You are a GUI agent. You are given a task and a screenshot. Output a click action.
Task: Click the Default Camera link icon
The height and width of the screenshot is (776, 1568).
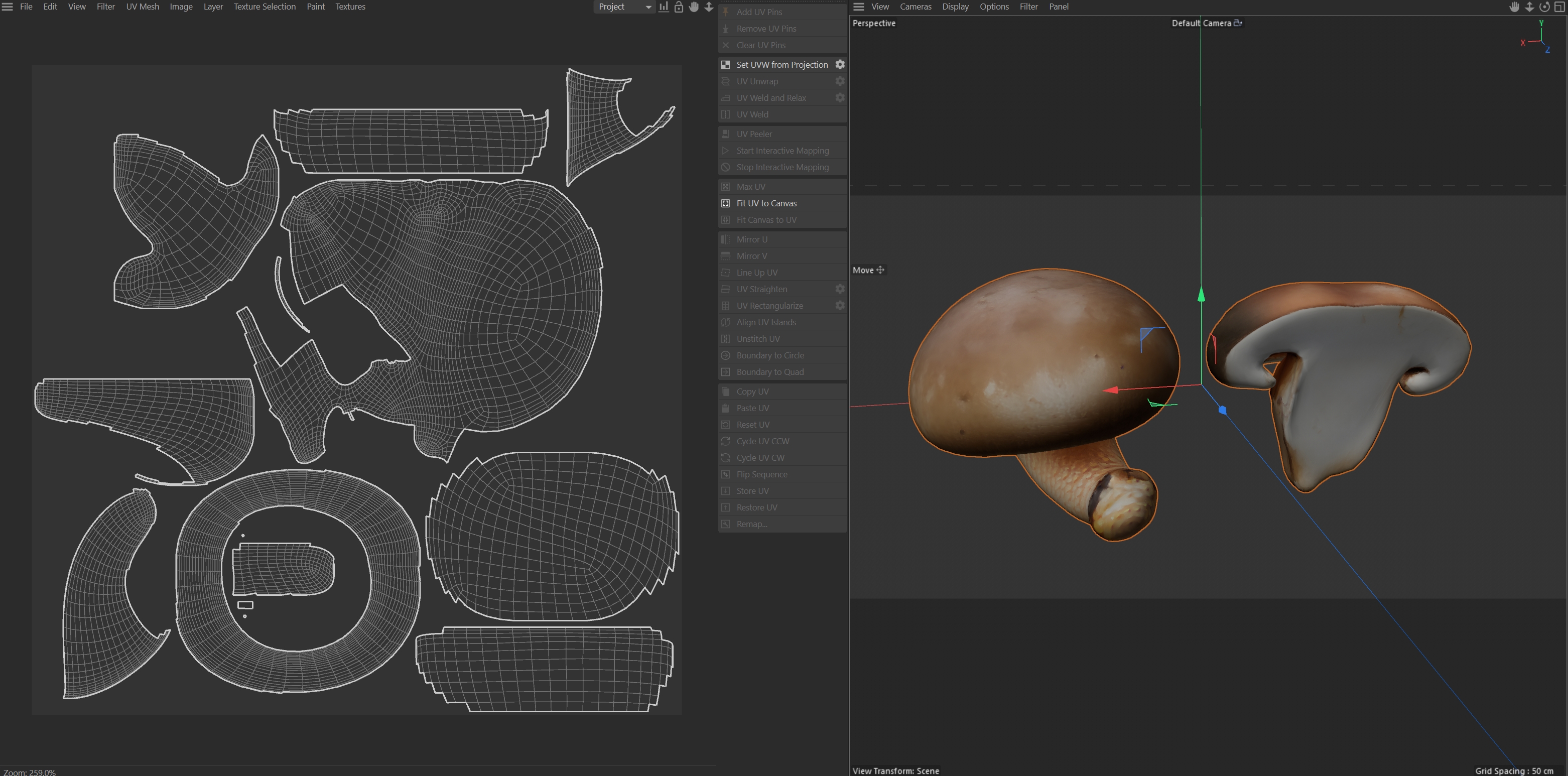1237,23
